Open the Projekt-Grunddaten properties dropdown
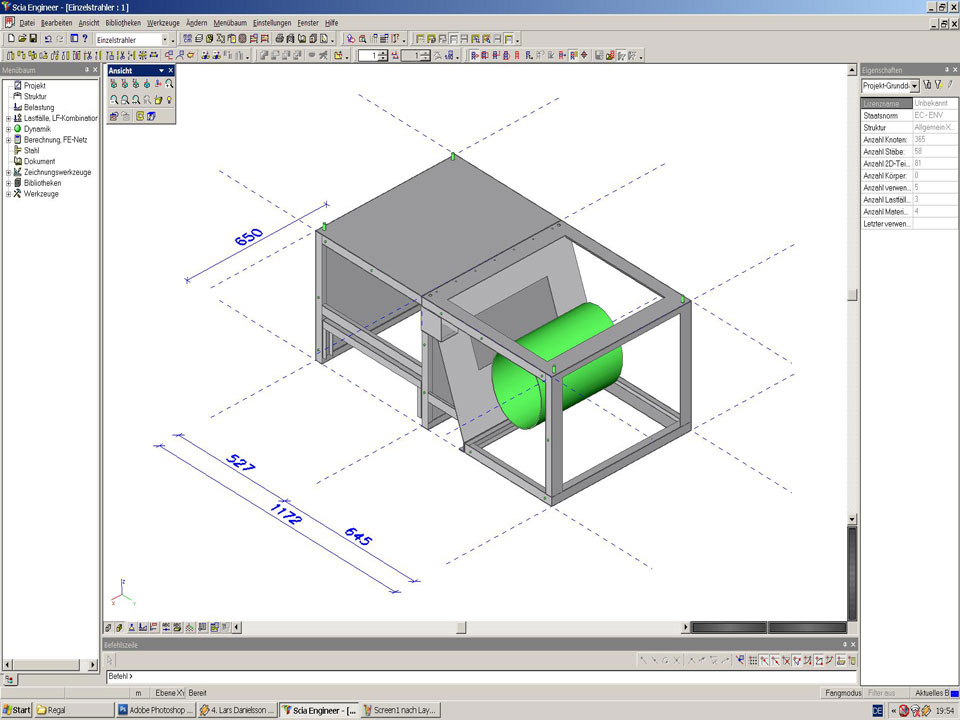Viewport: 960px width, 720px height. tap(914, 86)
